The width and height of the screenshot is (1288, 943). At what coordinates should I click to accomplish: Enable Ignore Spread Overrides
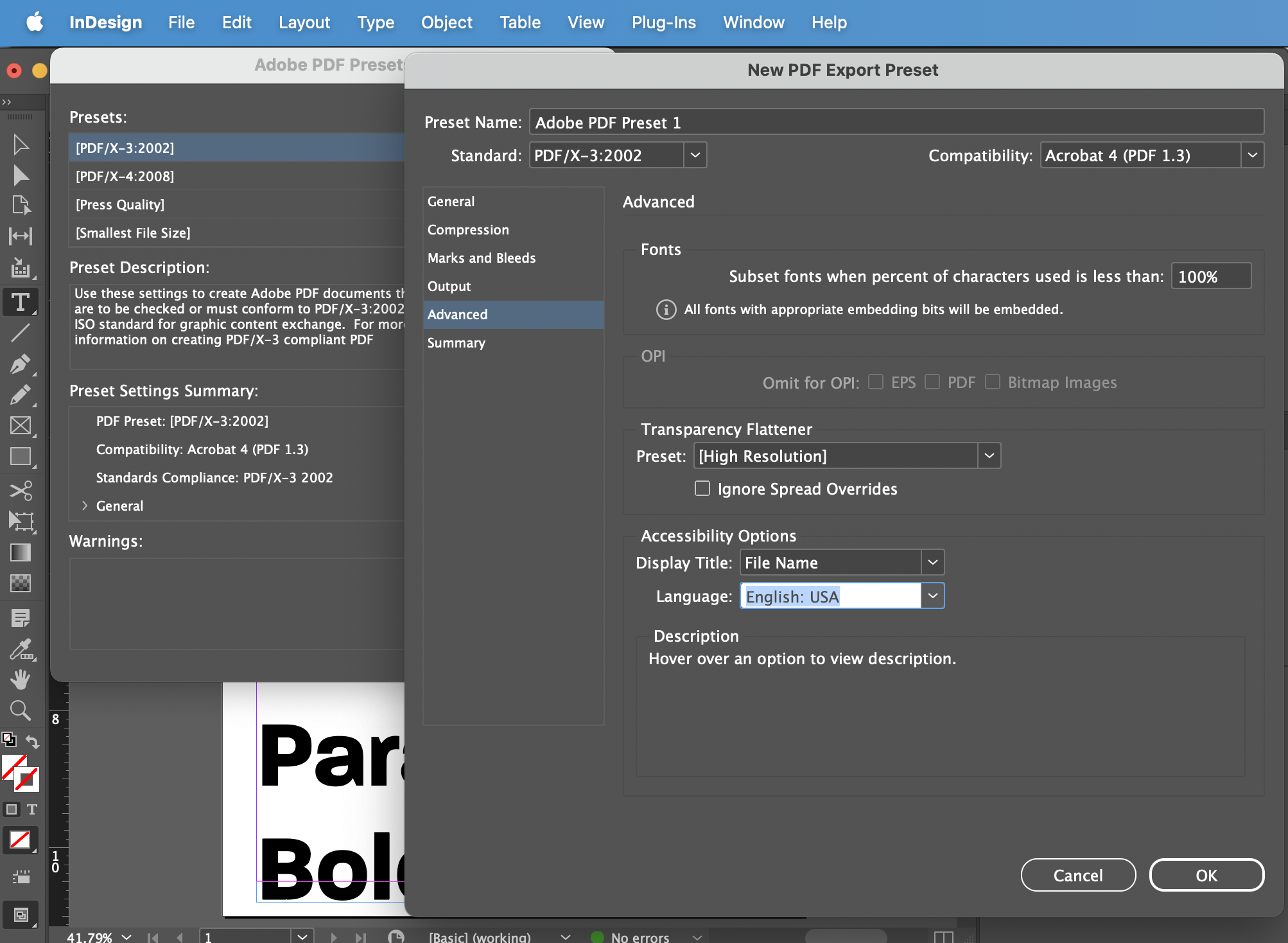click(x=702, y=488)
